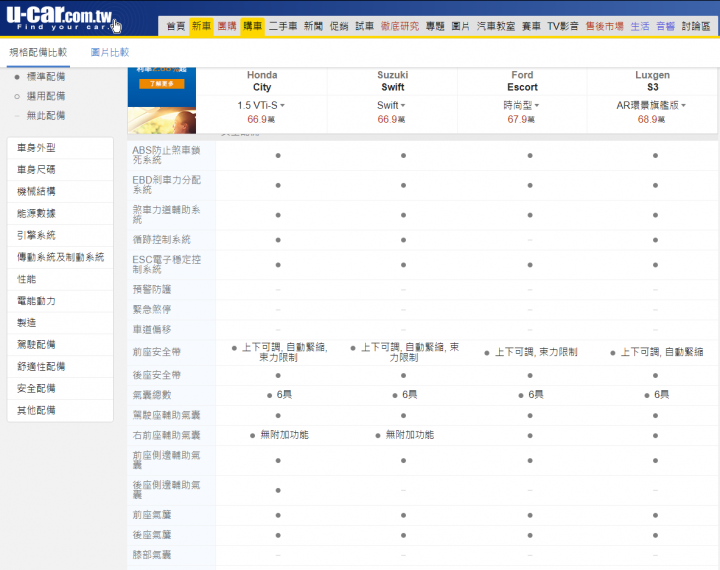Click the 後座側邊輔助氣囊 row label
This screenshot has width=720, height=570.
[x=166, y=490]
